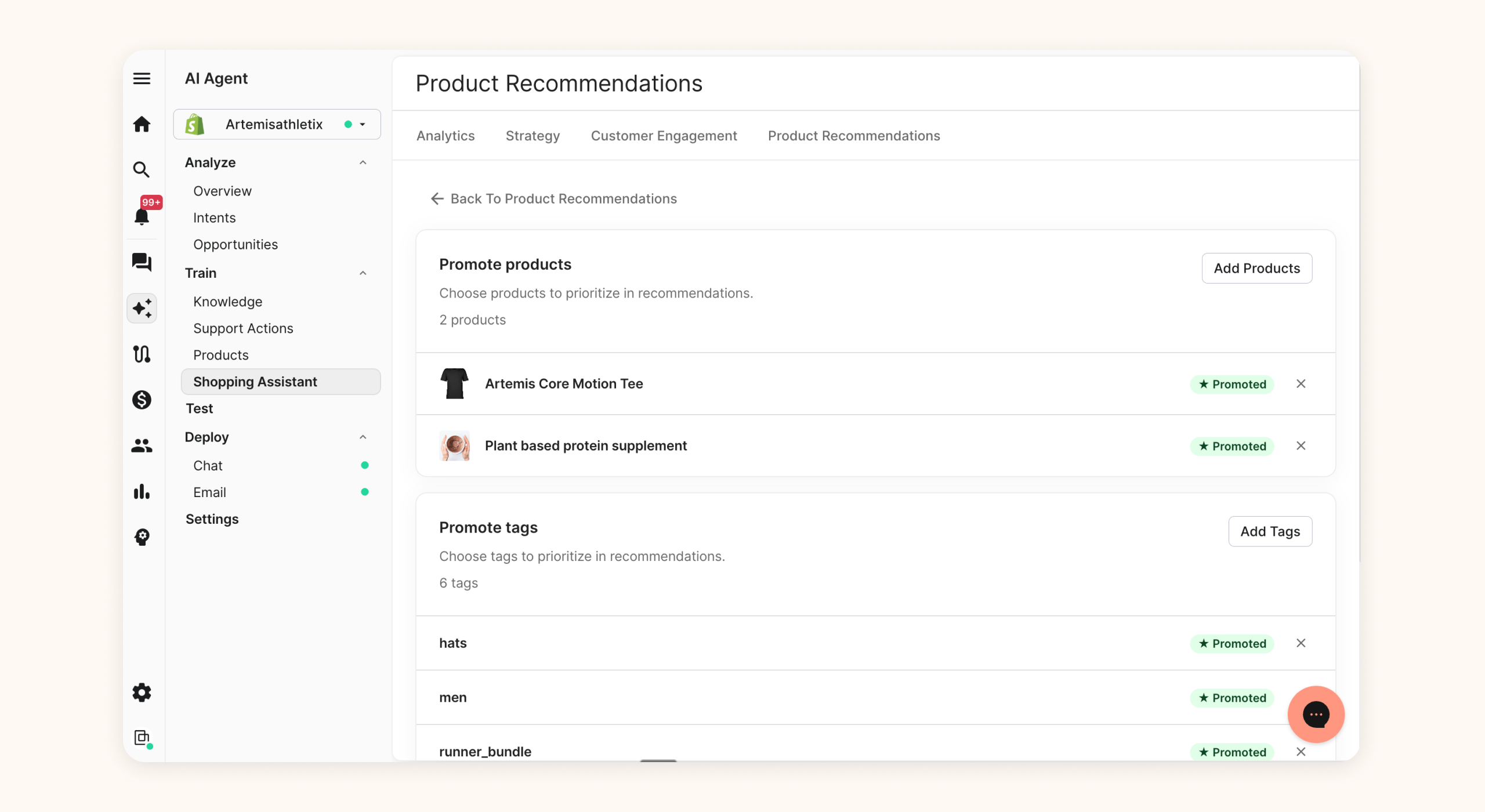The image size is (1485, 812).
Task: Click the hats tag text
Action: (x=452, y=643)
